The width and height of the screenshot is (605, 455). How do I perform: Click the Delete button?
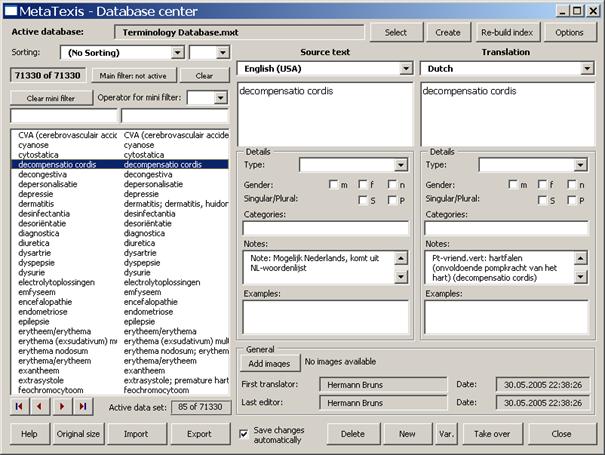[353, 434]
